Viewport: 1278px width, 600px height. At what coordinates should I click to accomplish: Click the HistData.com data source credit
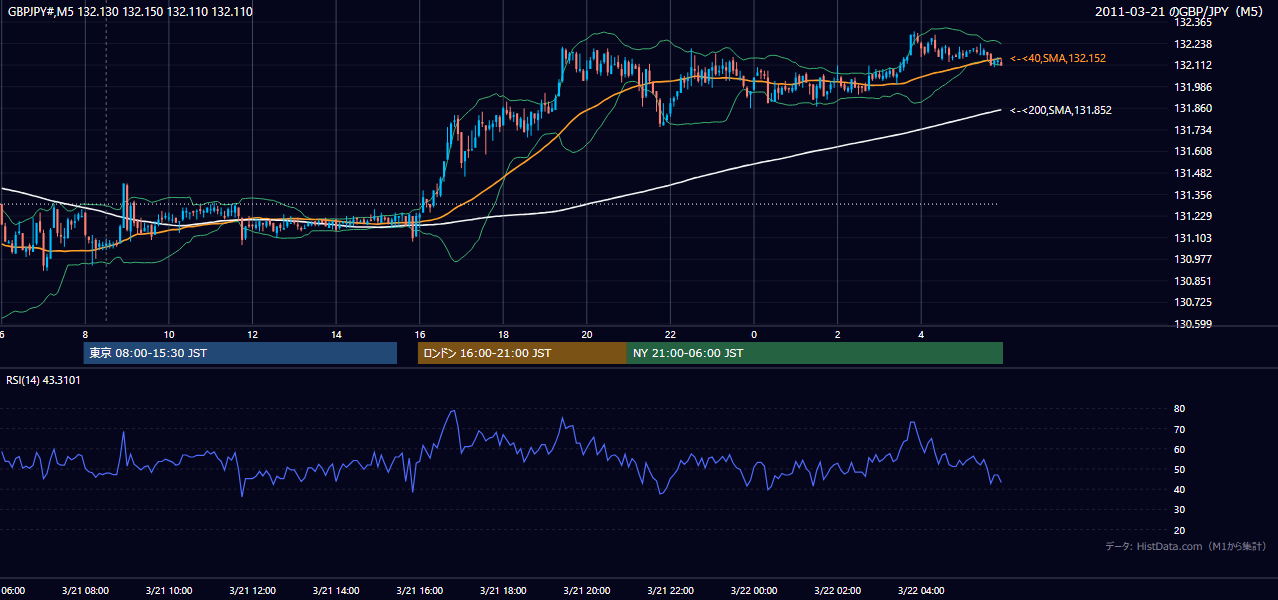1186,546
